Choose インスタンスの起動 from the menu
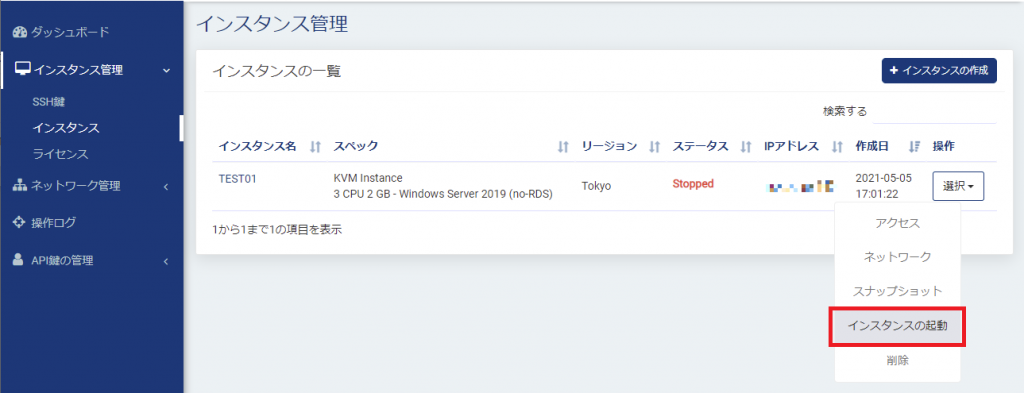The width and height of the screenshot is (1024, 393). pos(897,325)
